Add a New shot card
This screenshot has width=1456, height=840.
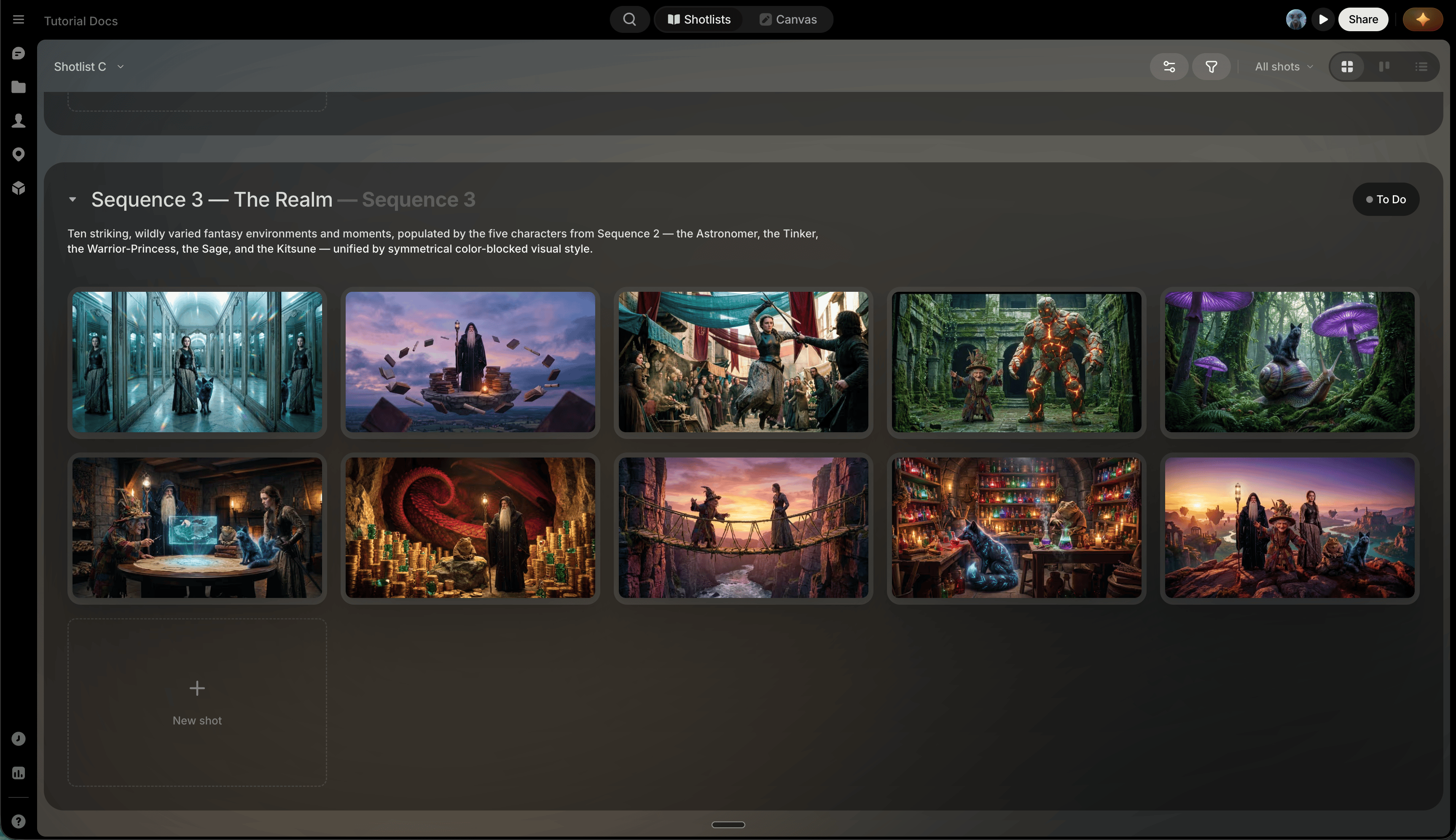[x=197, y=703]
